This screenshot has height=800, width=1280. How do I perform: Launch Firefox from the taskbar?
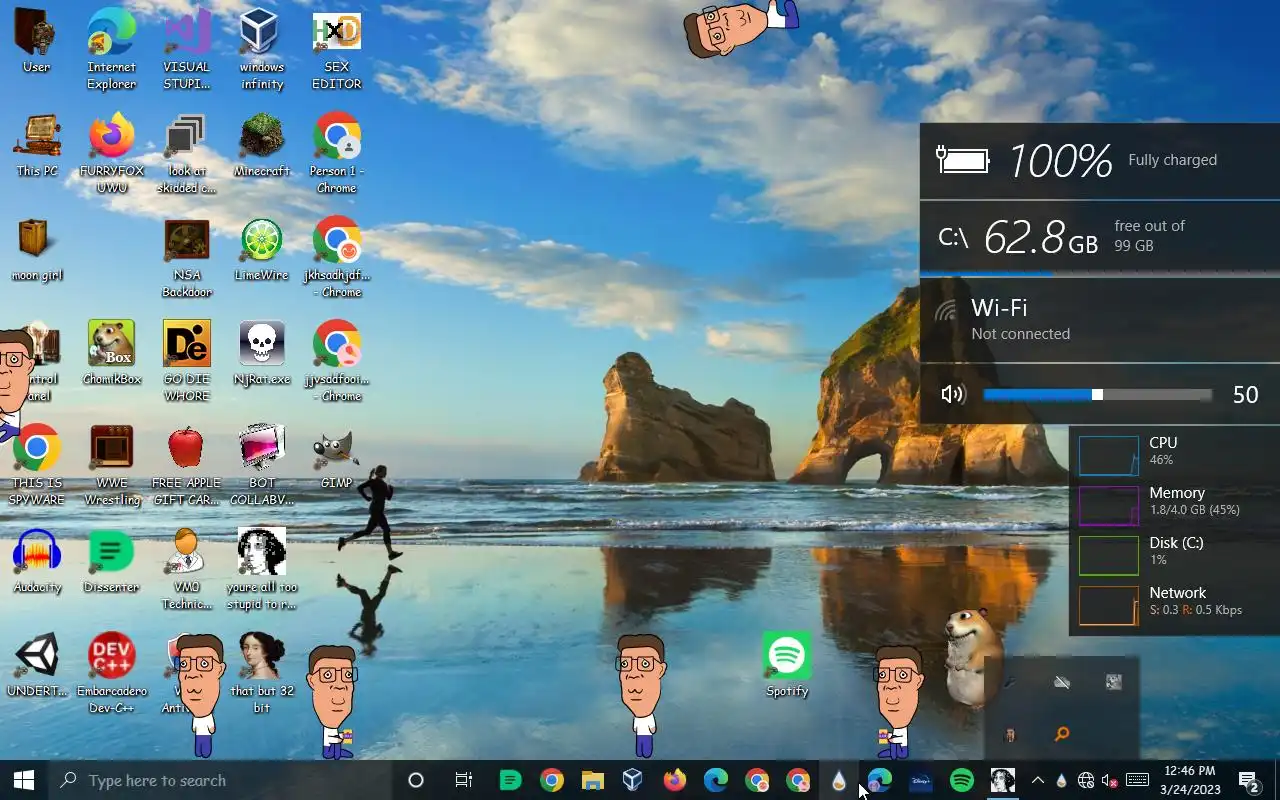coord(675,780)
